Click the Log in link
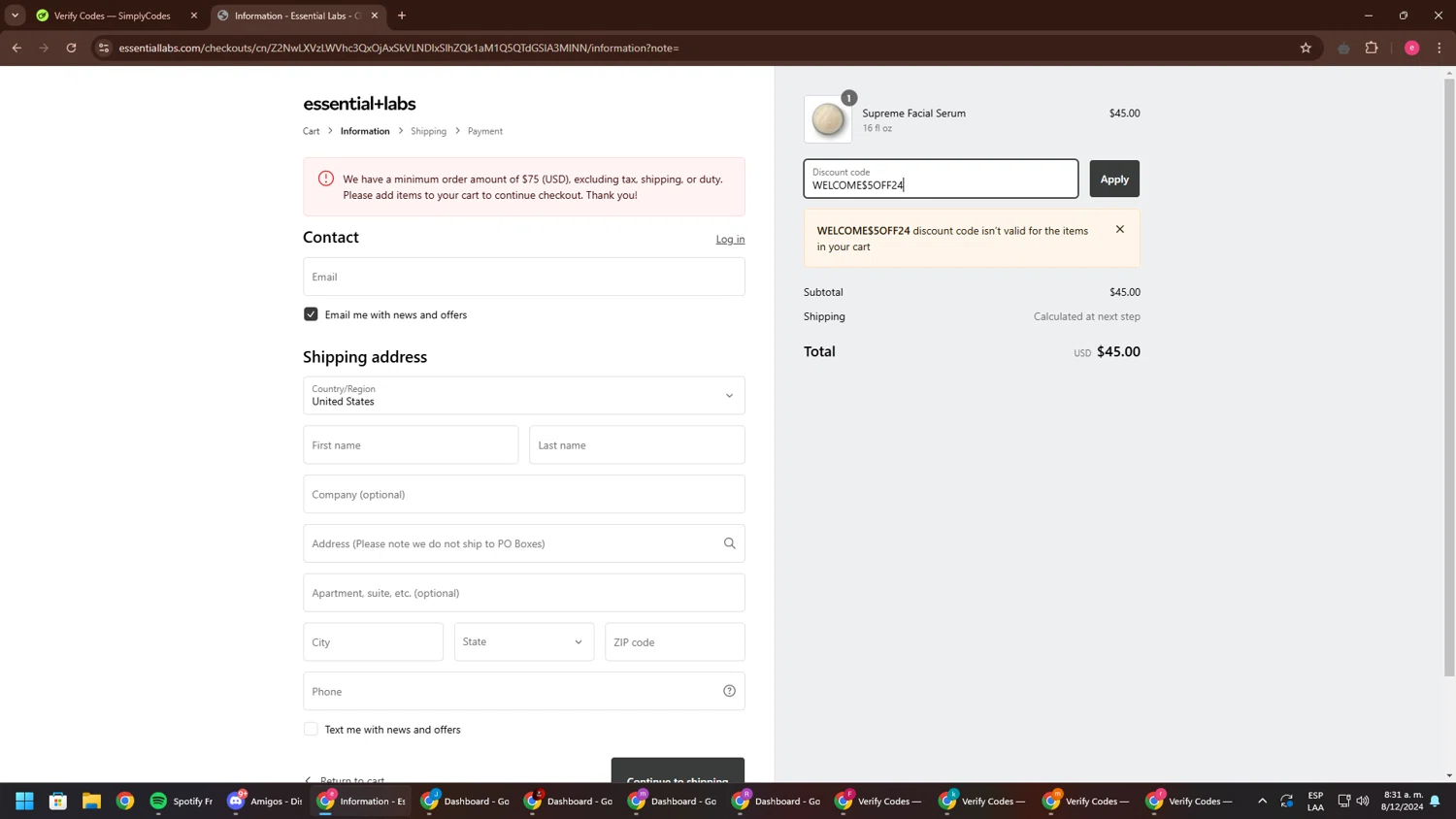 click(x=730, y=239)
